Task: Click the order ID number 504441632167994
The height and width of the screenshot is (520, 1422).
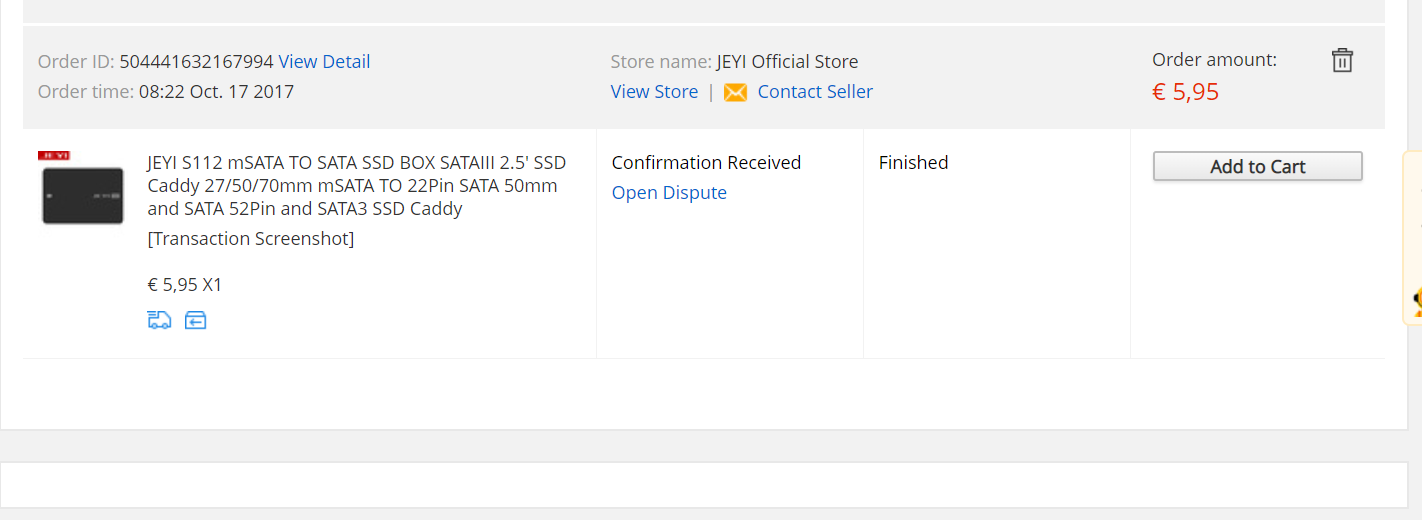Action: 196,61
